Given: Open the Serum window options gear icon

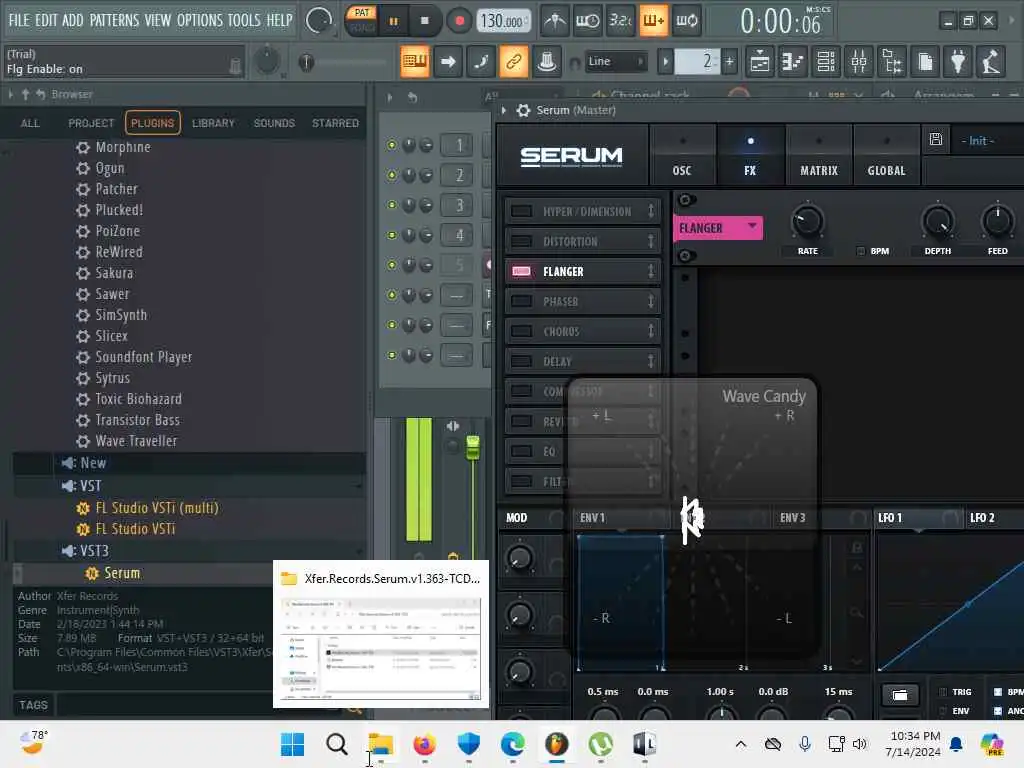Looking at the screenshot, I should pyautogui.click(x=523, y=110).
